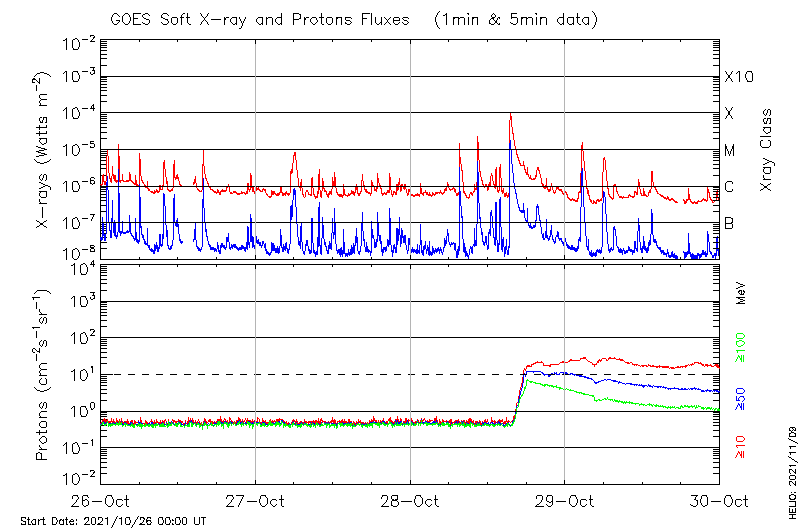Select the B X-ray class label
This screenshot has height=530, width=800.
click(729, 223)
